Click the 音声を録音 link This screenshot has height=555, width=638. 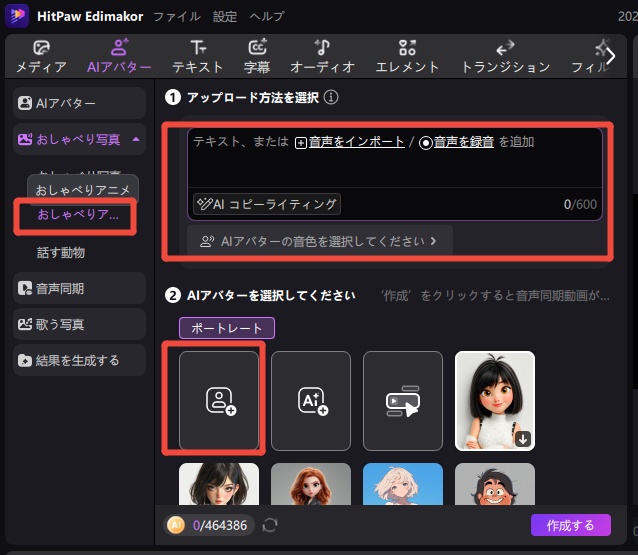464,142
